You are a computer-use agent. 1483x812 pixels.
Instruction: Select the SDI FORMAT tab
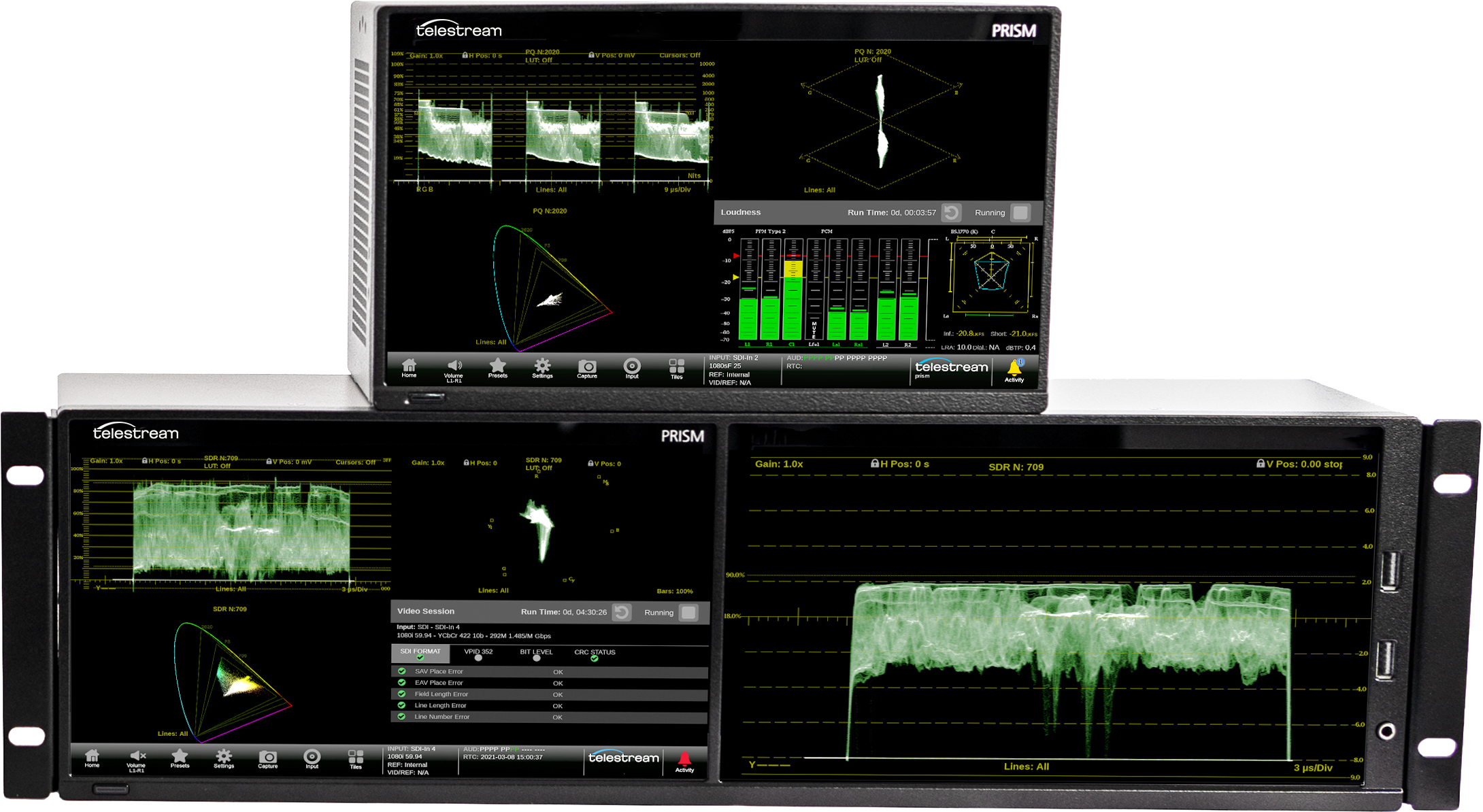coord(420,654)
